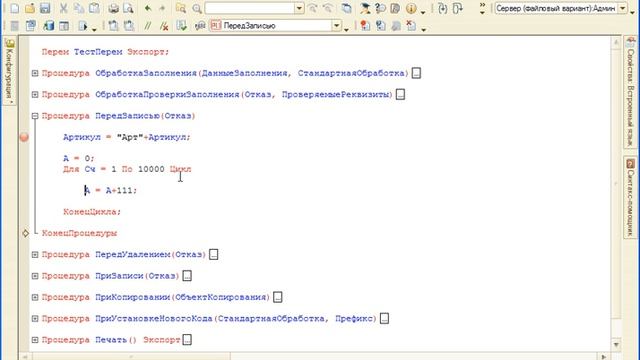The height and width of the screenshot is (360, 640).
Task: Open the Конфигурация side tab
Action: pyautogui.click(x=9, y=70)
